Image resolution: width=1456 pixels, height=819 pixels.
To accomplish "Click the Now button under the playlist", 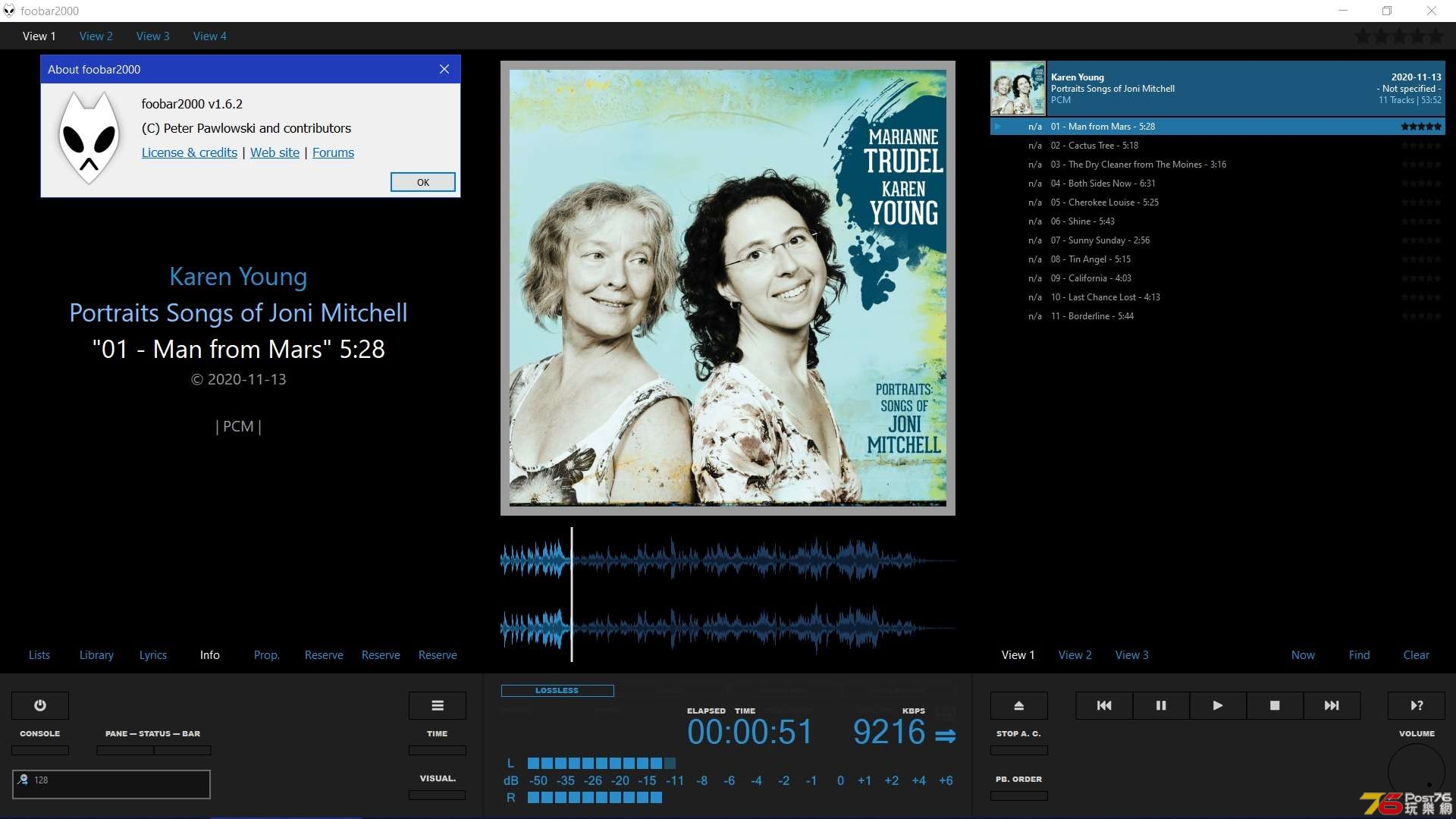I will click(x=1303, y=655).
